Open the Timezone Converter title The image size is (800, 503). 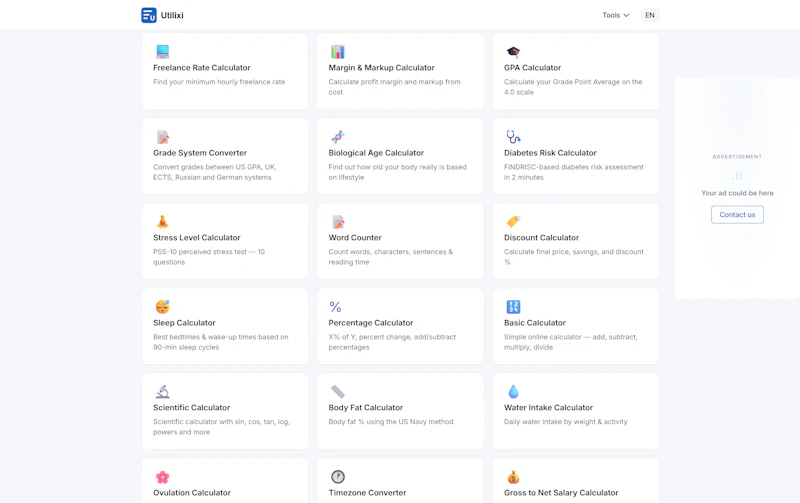pos(367,493)
